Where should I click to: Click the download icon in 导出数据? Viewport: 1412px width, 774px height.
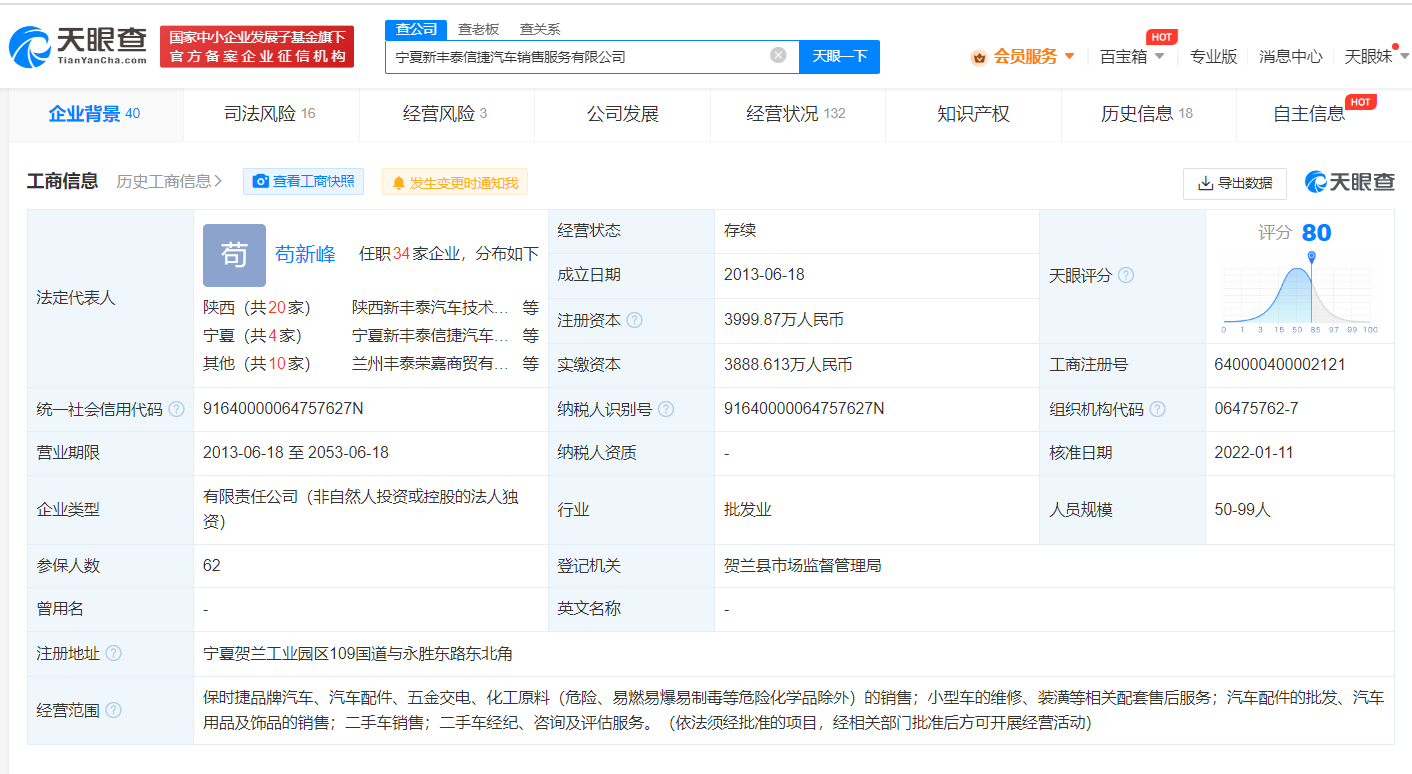[1205, 183]
